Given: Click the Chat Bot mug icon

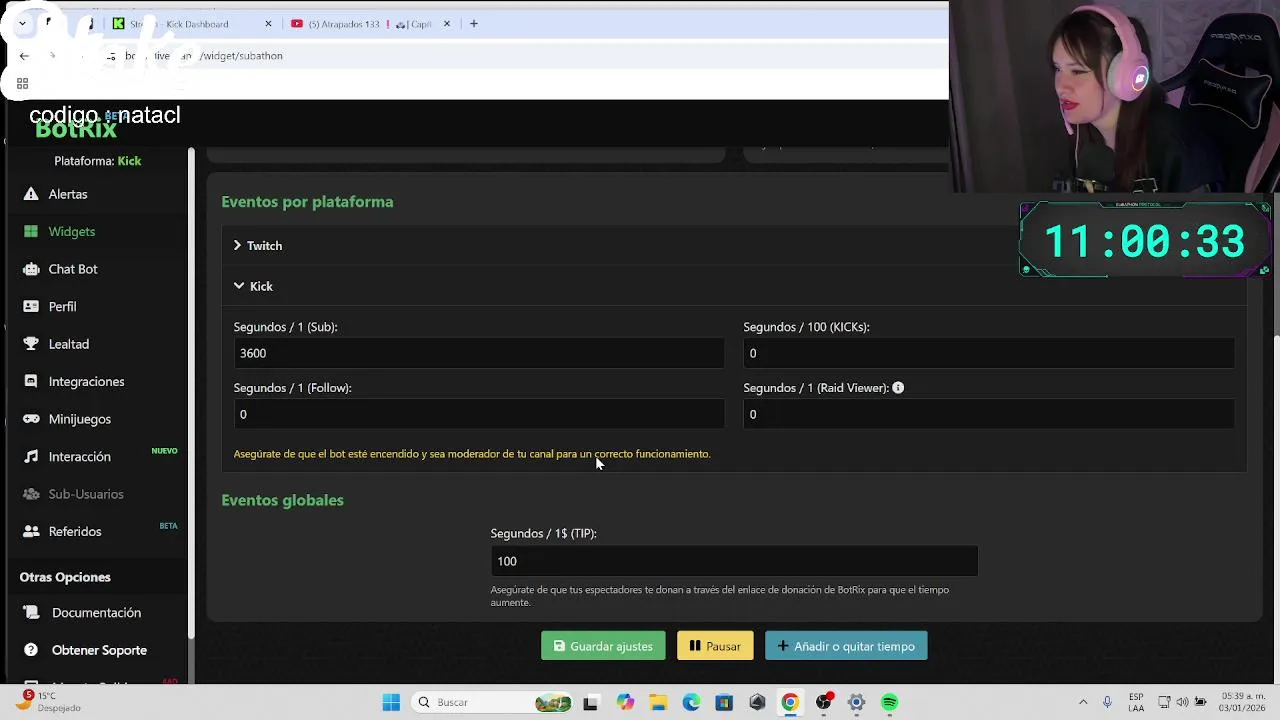Looking at the screenshot, I should click(31, 269).
